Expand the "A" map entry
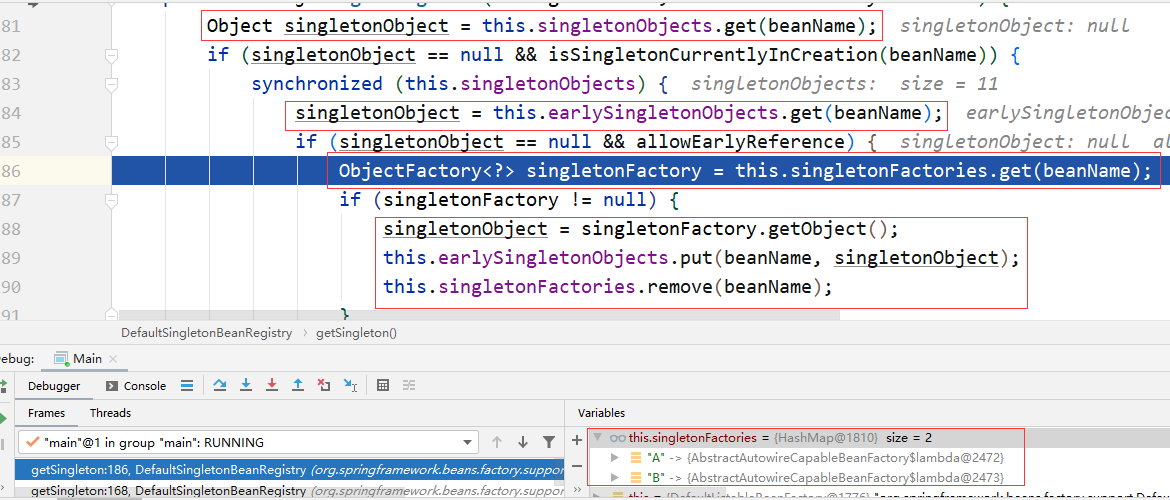The image size is (1170, 500). pyautogui.click(x=615, y=457)
